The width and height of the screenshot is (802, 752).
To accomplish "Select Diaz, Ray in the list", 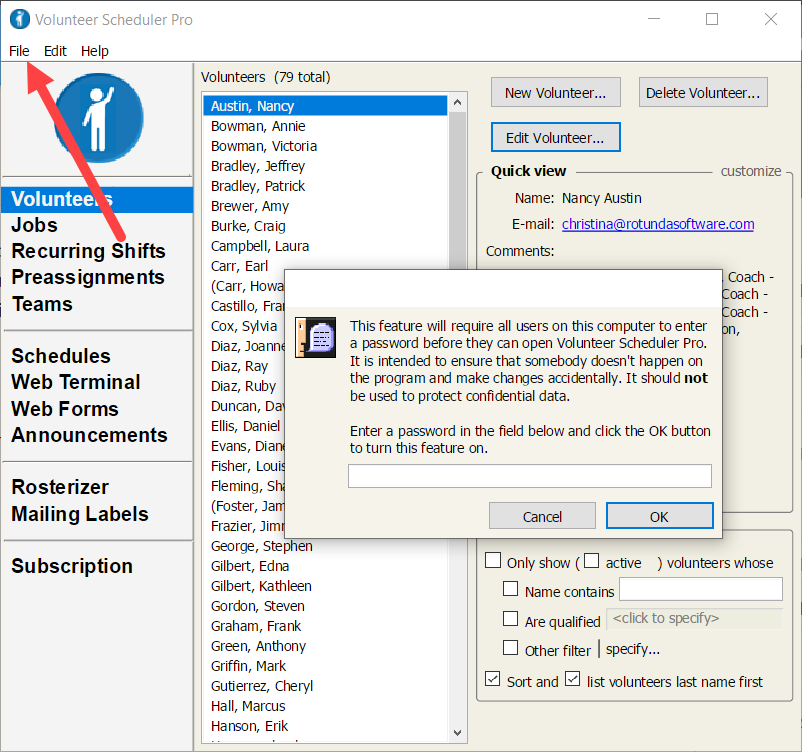I will click(x=244, y=366).
